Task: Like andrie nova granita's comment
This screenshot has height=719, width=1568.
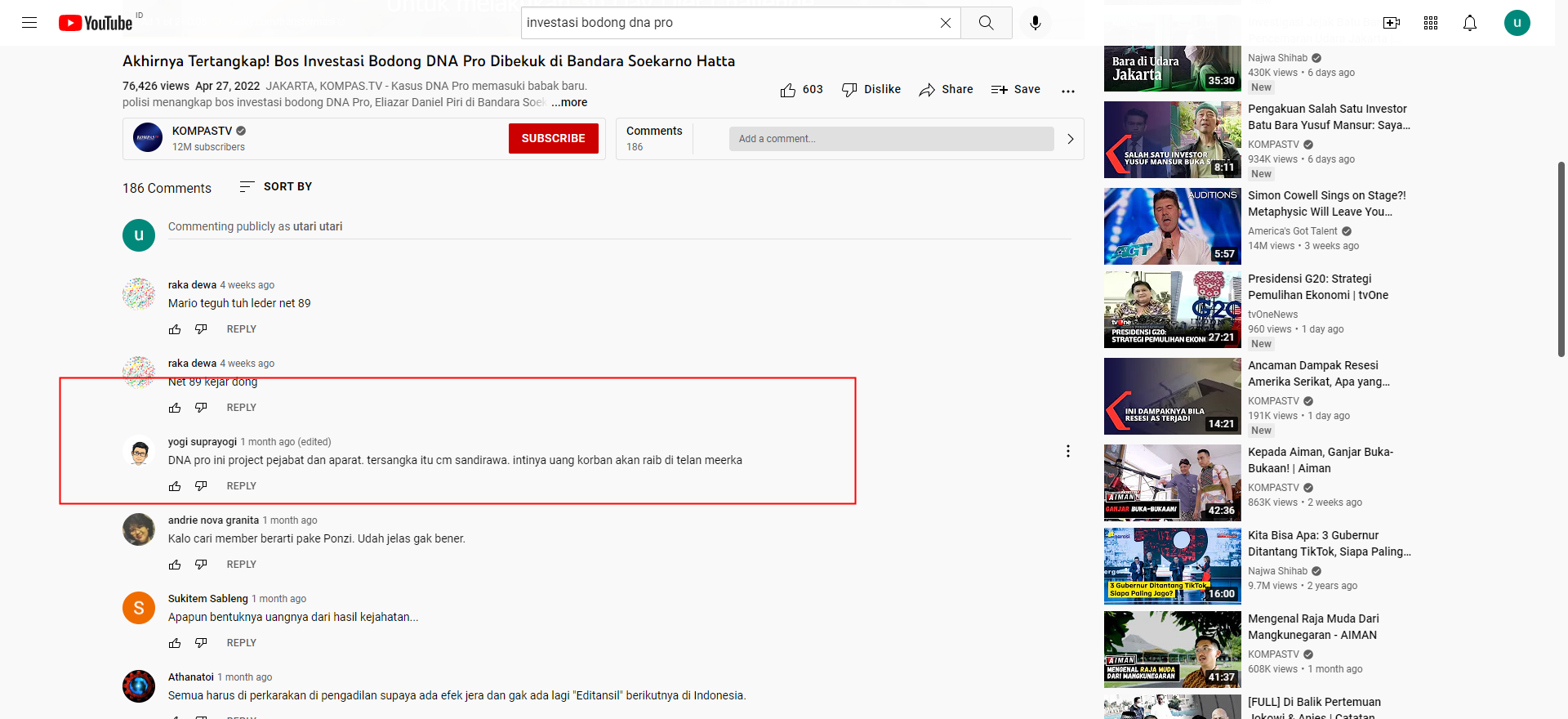Action: [175, 565]
